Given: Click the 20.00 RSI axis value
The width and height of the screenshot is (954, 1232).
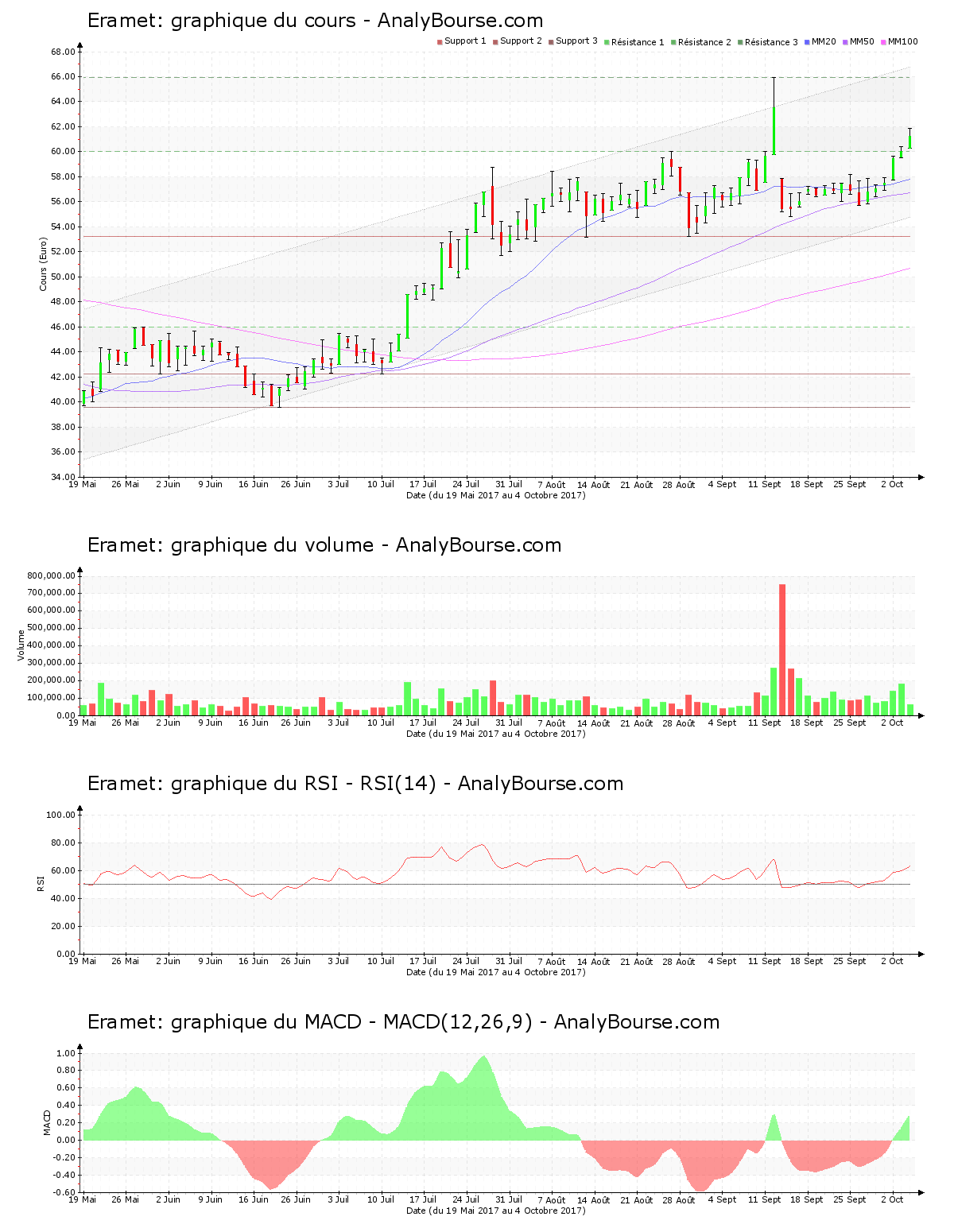Looking at the screenshot, I should (63, 926).
